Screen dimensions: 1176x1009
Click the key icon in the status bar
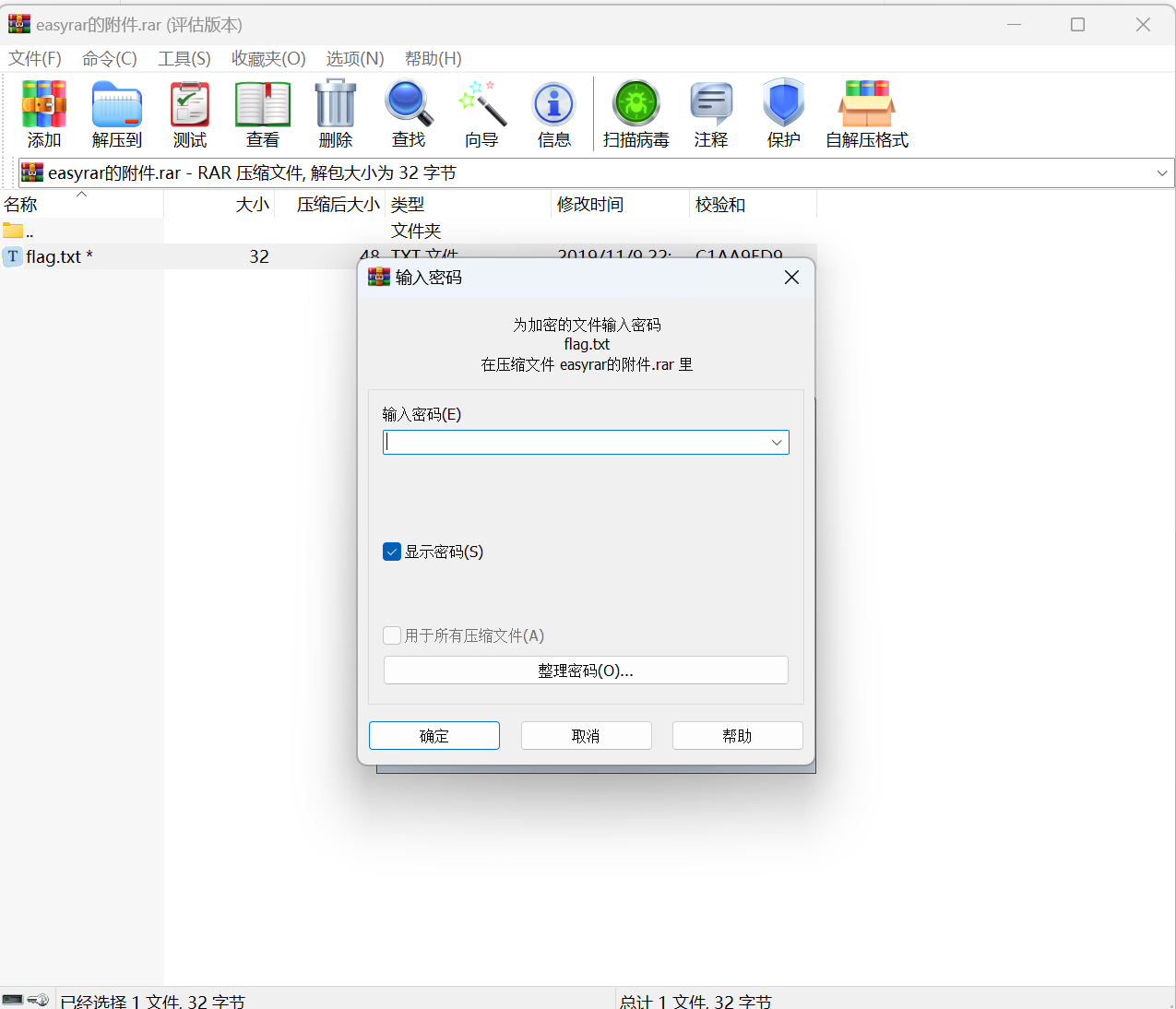[x=38, y=1000]
